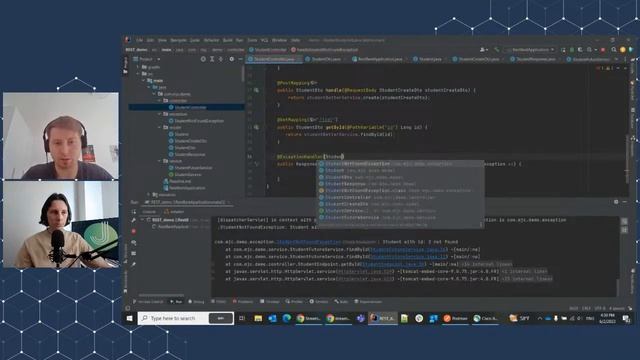Collapse the exception package
This screenshot has width=640, height=360.
point(160,114)
